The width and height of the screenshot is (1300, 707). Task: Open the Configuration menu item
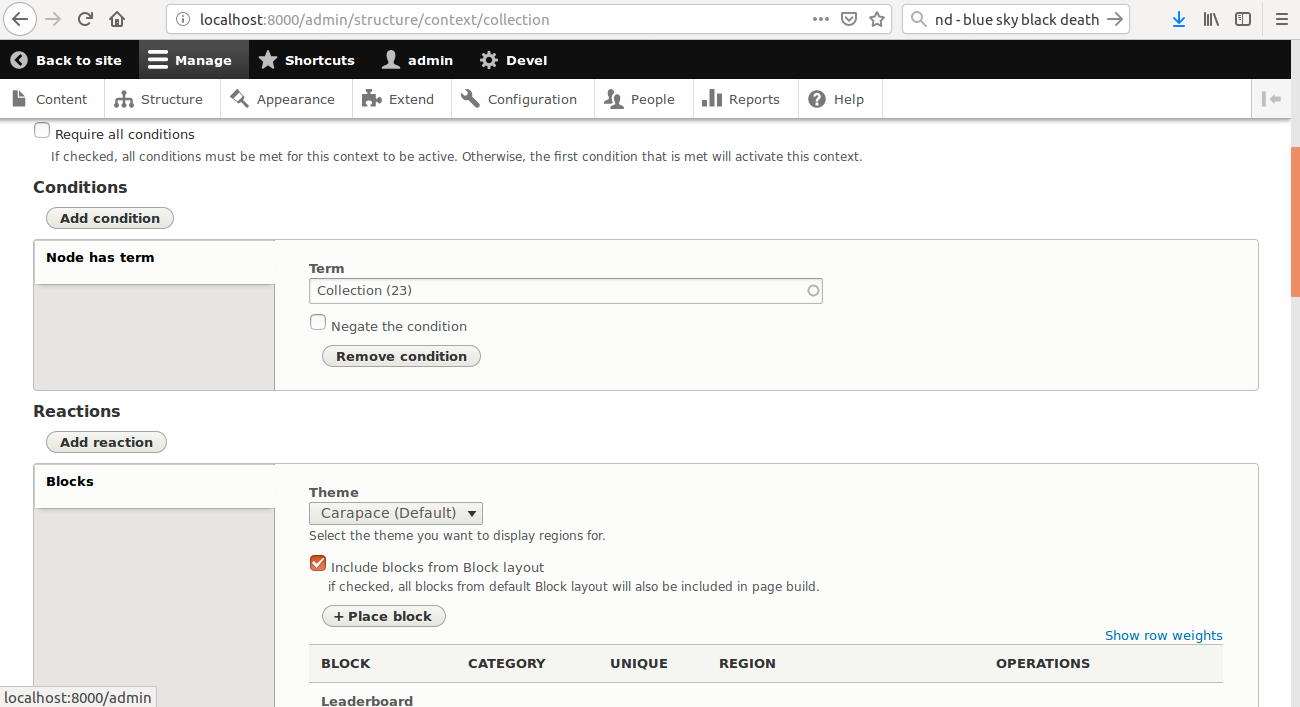519,99
